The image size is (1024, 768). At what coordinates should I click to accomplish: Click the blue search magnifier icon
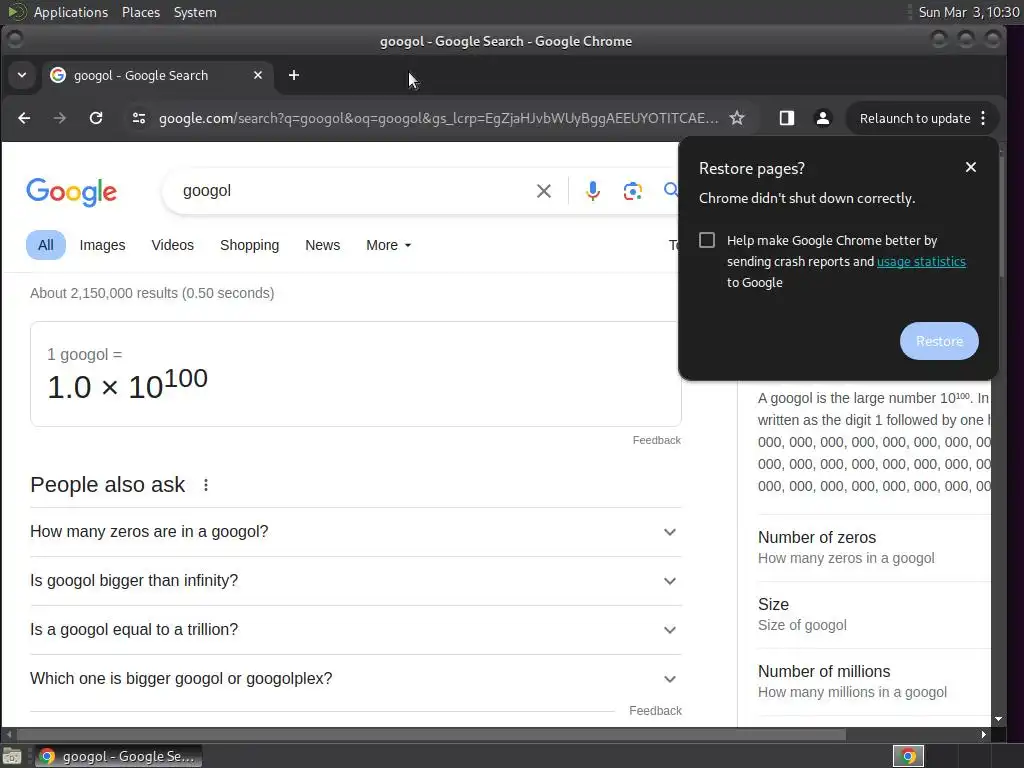click(671, 190)
